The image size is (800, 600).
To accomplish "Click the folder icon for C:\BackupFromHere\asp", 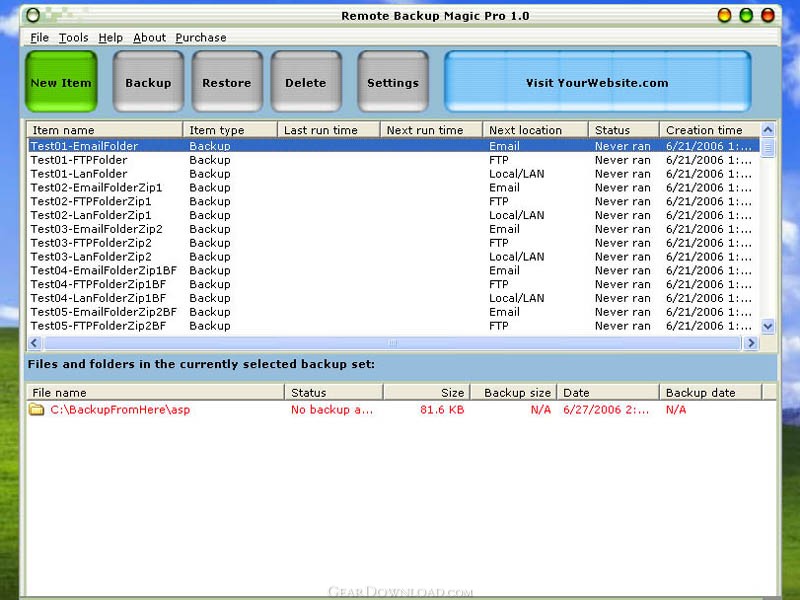I will (37, 410).
